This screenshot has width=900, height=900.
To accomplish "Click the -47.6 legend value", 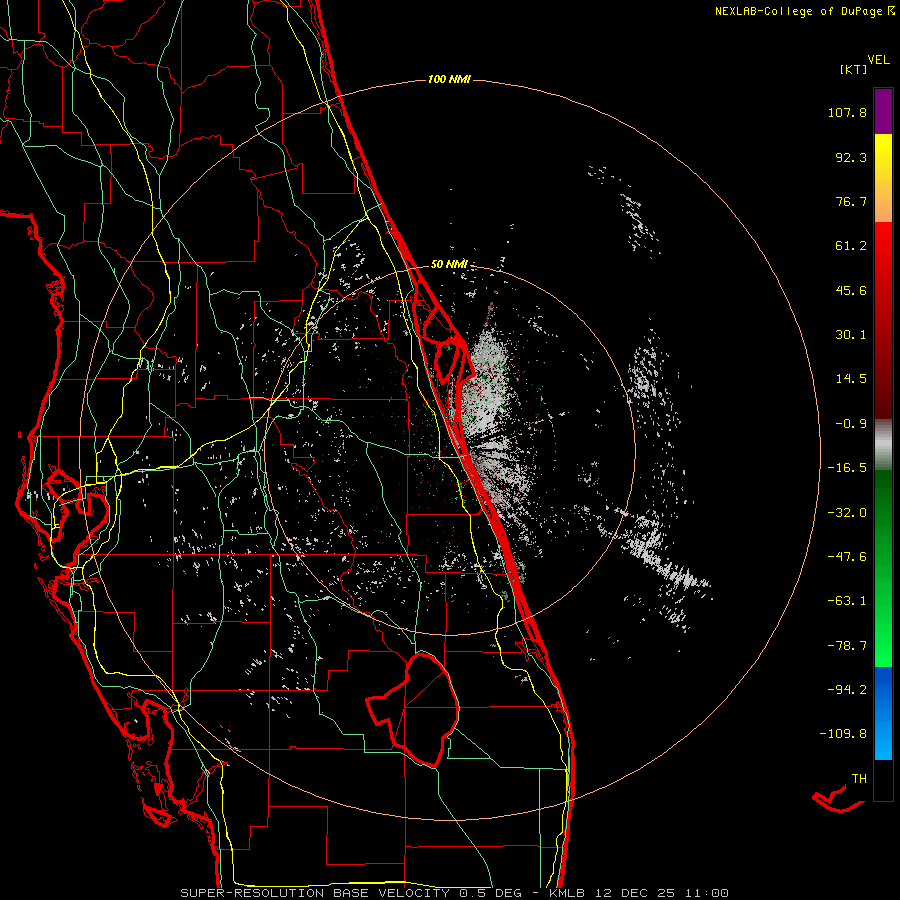I will pos(847,557).
